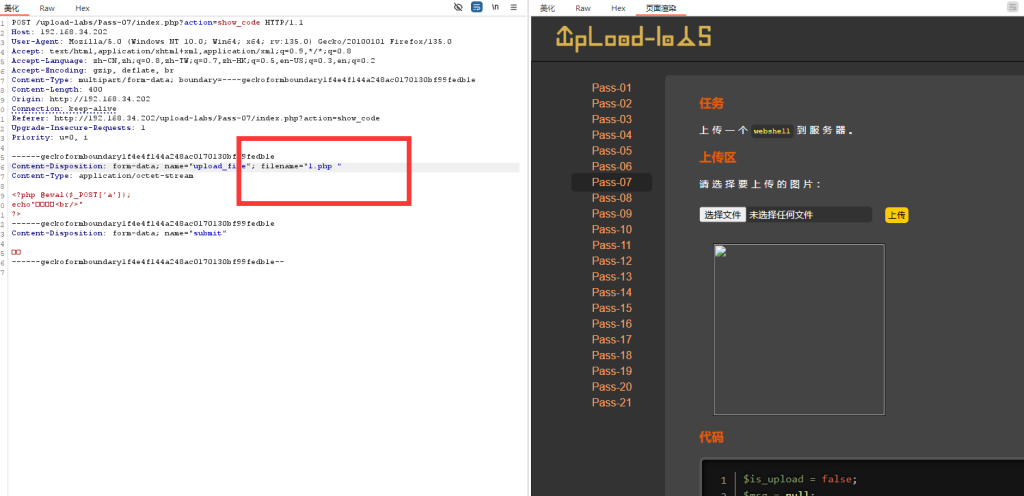This screenshot has height=496, width=1024.
Task: Open the Pass-09 link
Action: click(x=611, y=213)
